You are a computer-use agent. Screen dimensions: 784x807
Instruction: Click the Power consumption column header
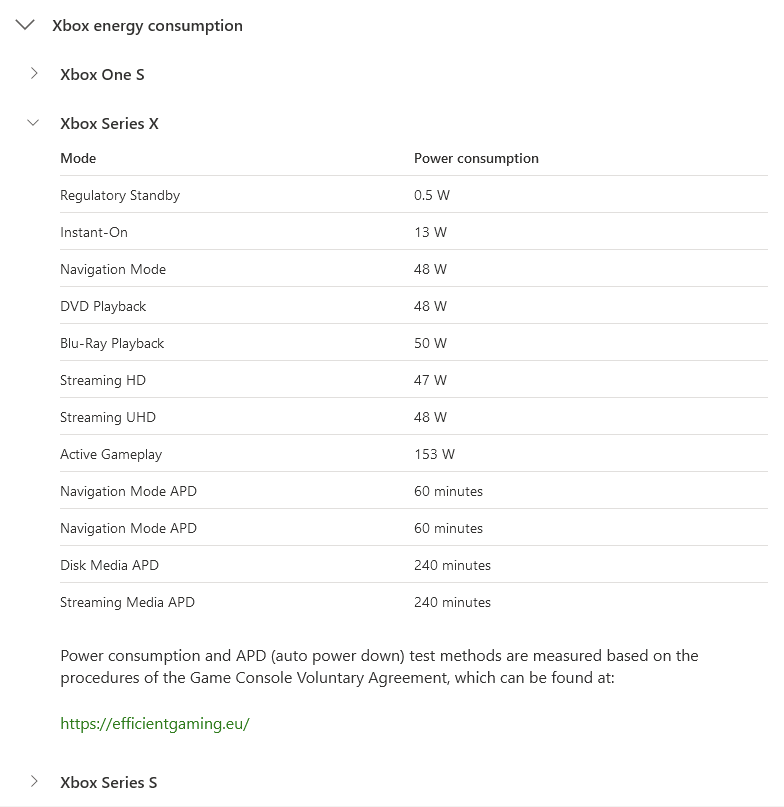click(476, 159)
